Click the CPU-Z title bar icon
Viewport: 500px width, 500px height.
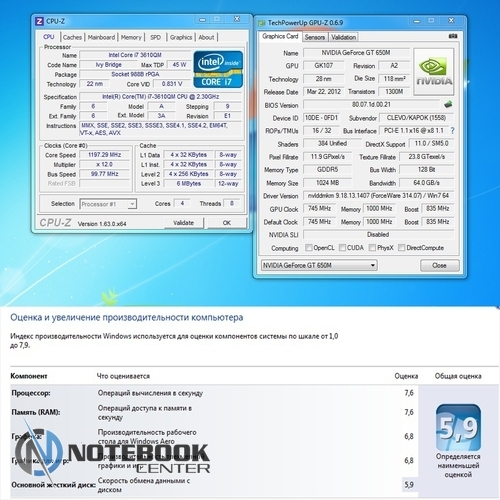tap(39, 22)
